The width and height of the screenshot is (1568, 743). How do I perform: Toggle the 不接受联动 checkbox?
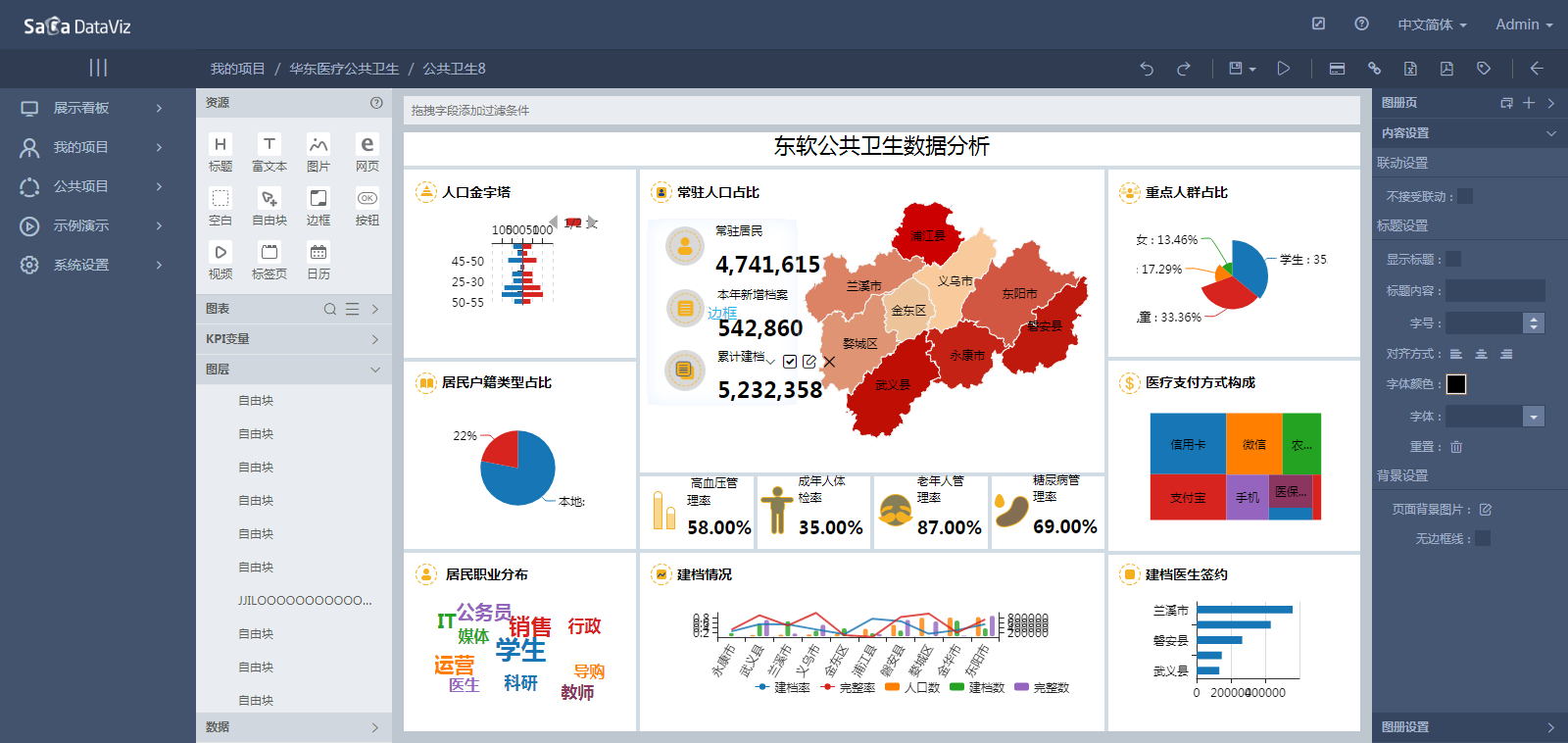(x=1465, y=196)
